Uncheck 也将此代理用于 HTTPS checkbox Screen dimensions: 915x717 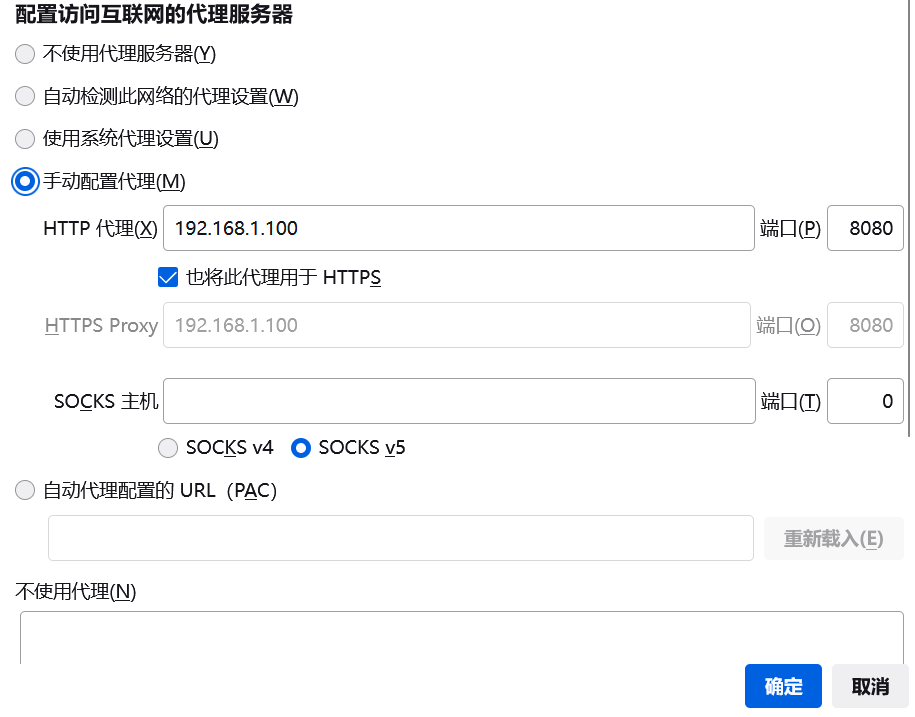point(168,277)
